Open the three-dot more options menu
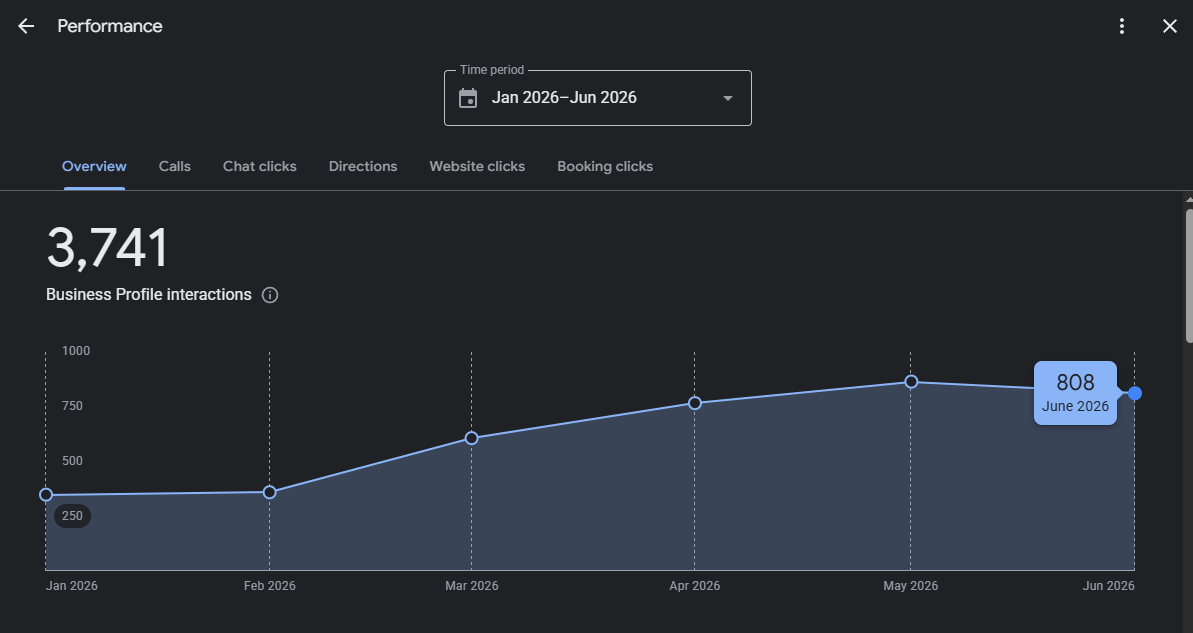This screenshot has height=633, width=1193. pyautogui.click(x=1121, y=26)
